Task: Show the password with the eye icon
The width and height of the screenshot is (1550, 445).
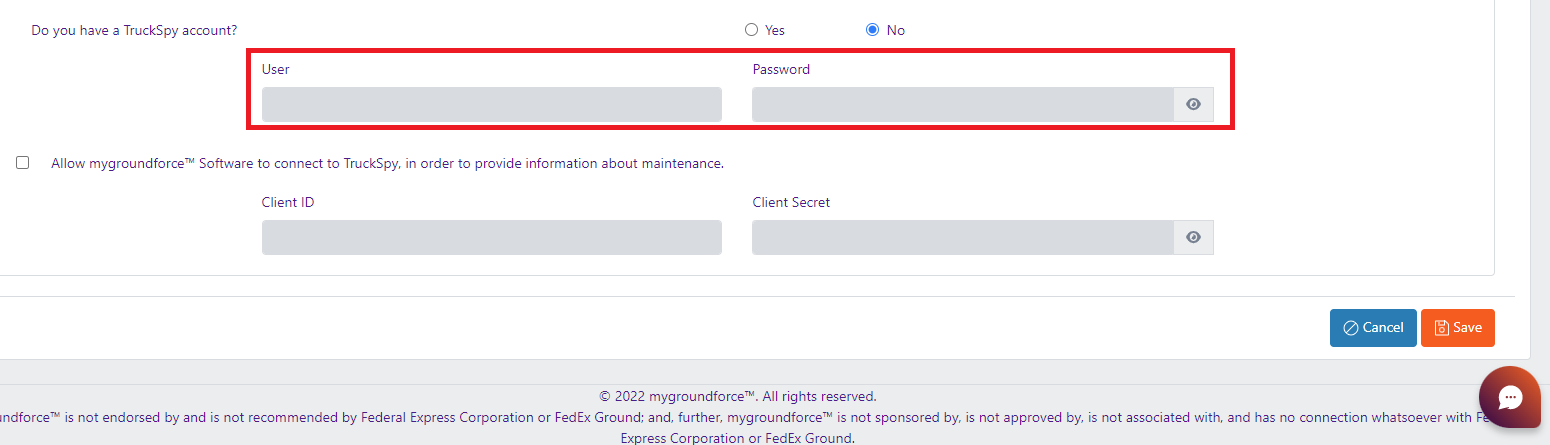Action: 1193,105
